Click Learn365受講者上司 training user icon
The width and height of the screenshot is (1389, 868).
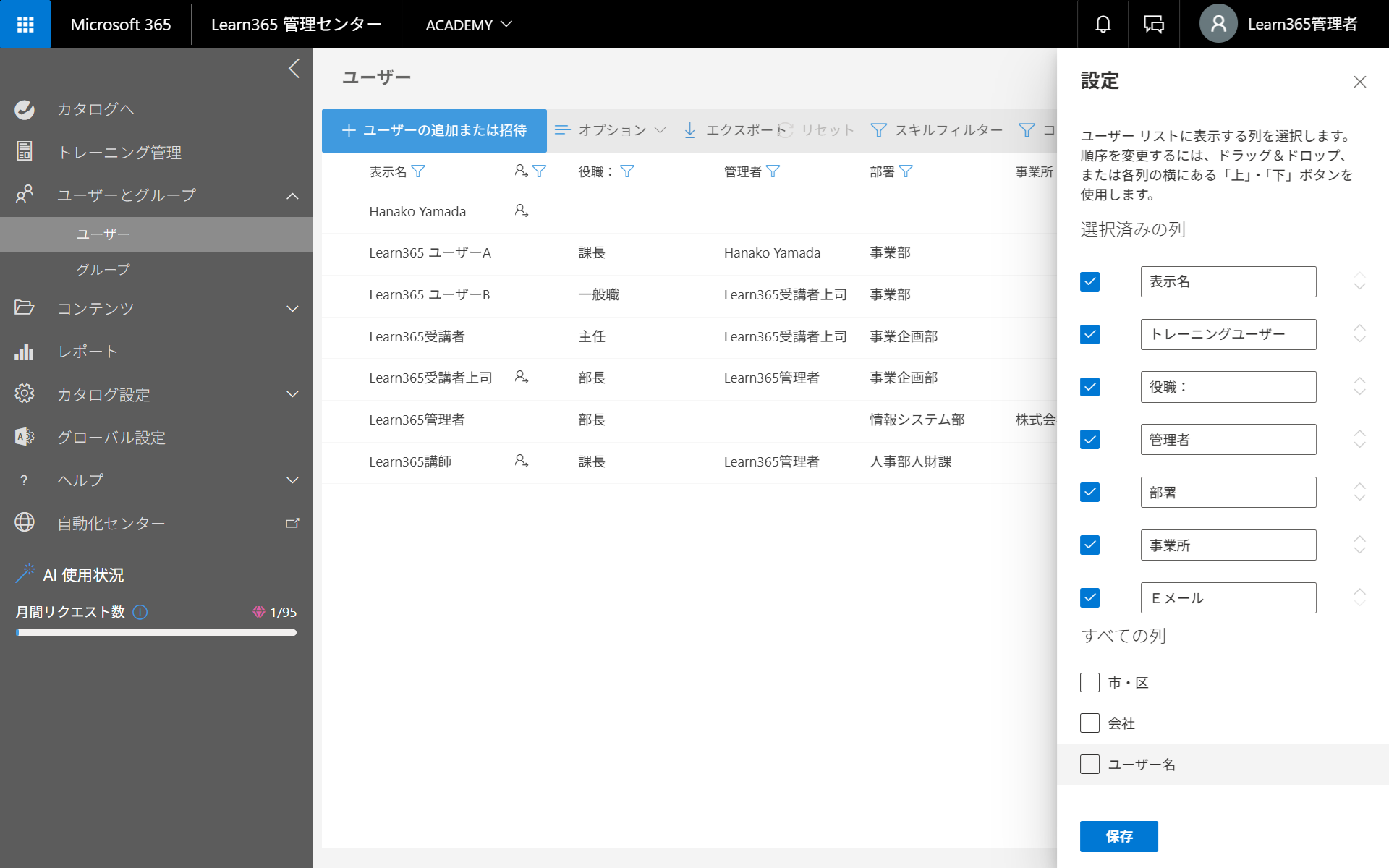(522, 377)
